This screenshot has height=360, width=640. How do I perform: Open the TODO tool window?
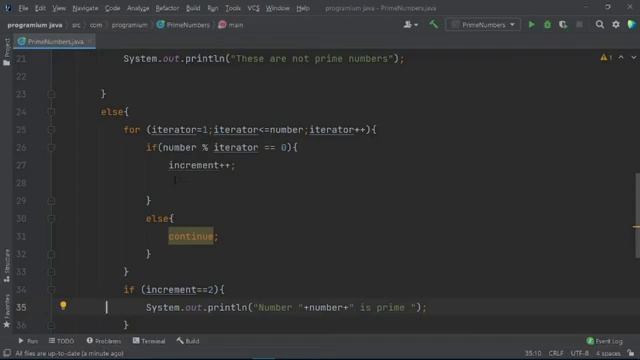pos(62,341)
